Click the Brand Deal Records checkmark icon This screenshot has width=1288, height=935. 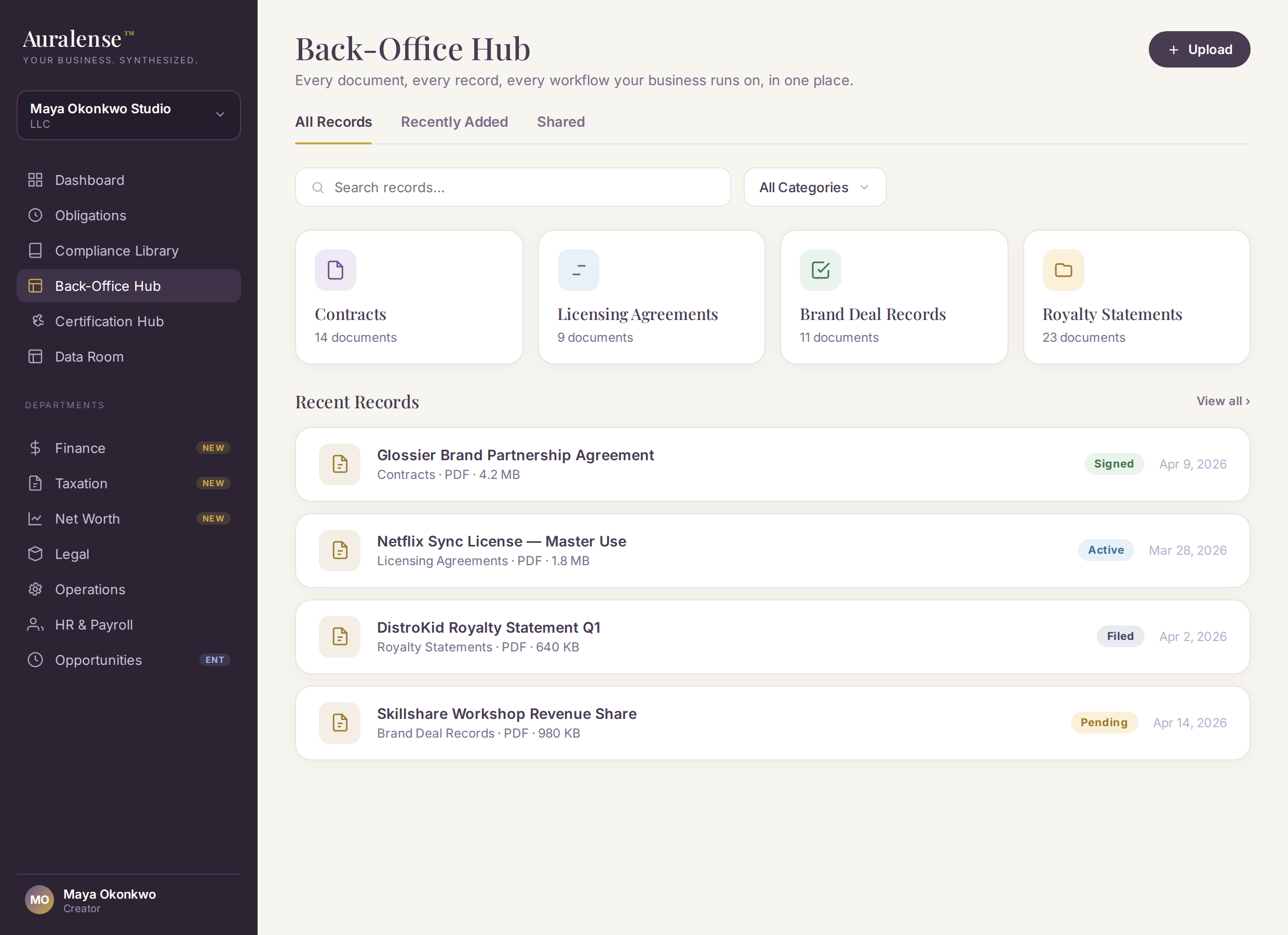coord(821,270)
